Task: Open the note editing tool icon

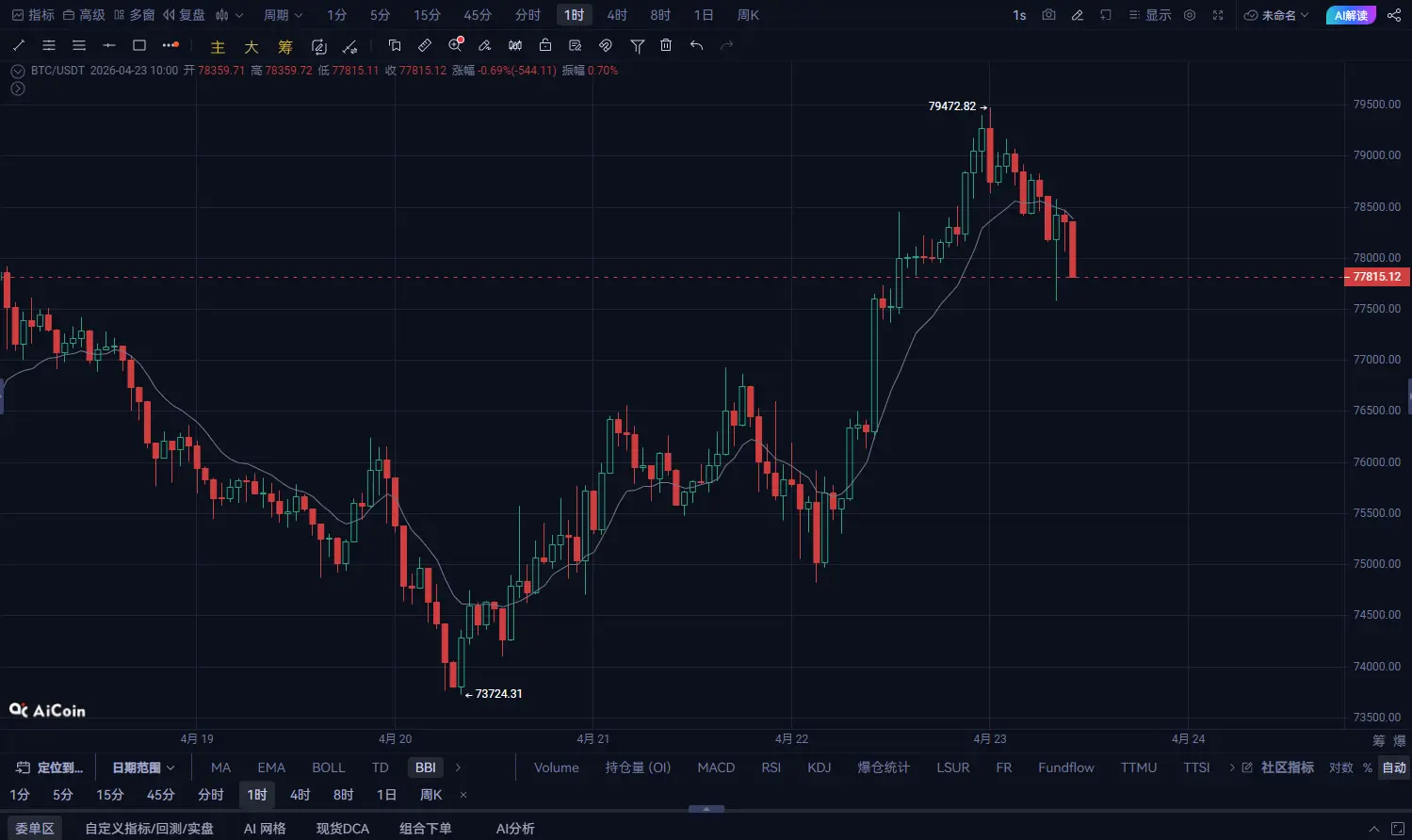Action: click(576, 45)
